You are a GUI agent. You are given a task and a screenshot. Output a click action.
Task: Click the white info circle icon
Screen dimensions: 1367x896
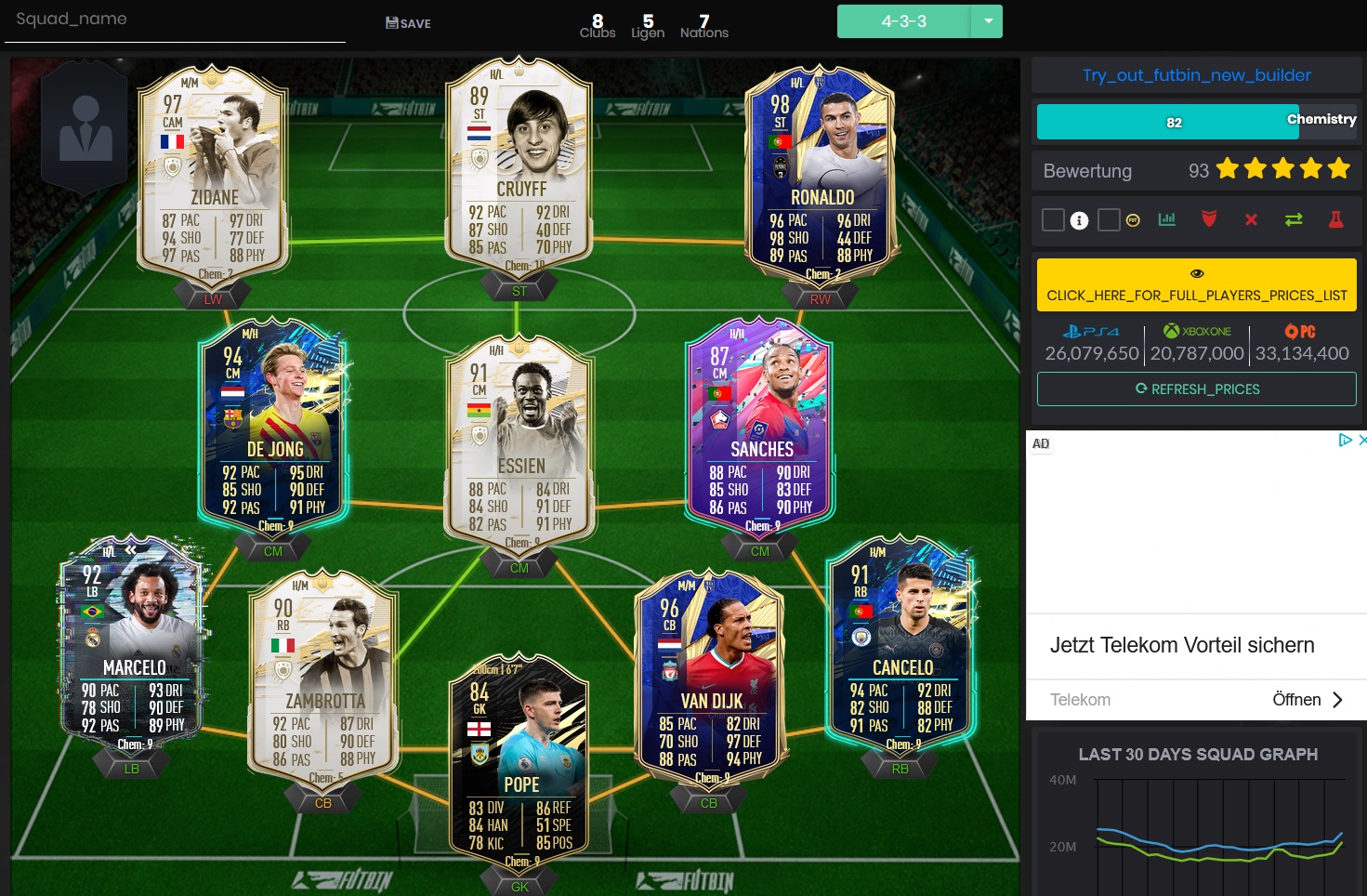(1079, 220)
